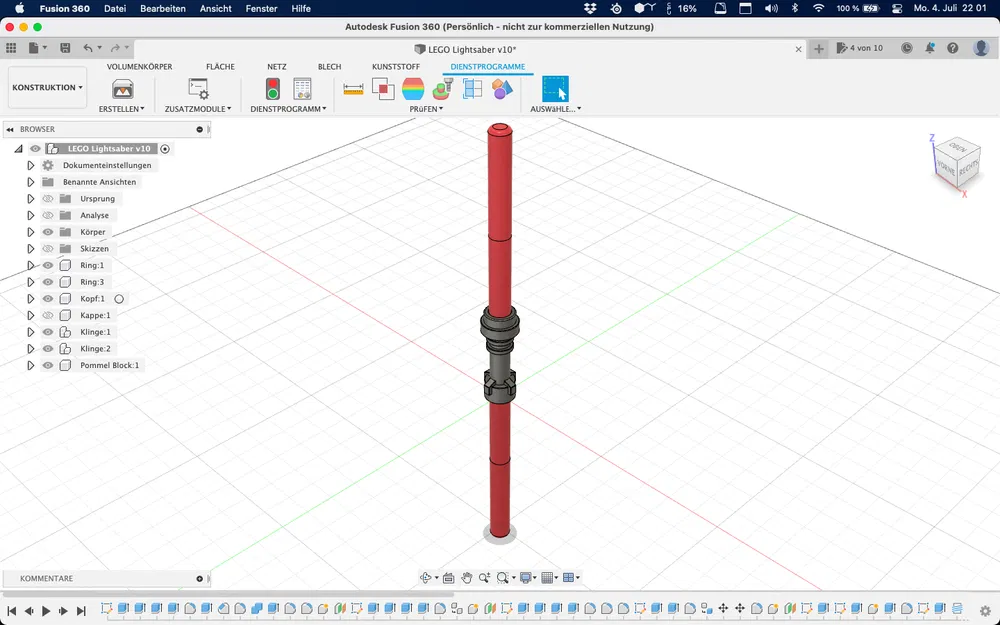The image size is (1000, 625).
Task: Show Skizzen folder via eye icon
Action: click(48, 249)
